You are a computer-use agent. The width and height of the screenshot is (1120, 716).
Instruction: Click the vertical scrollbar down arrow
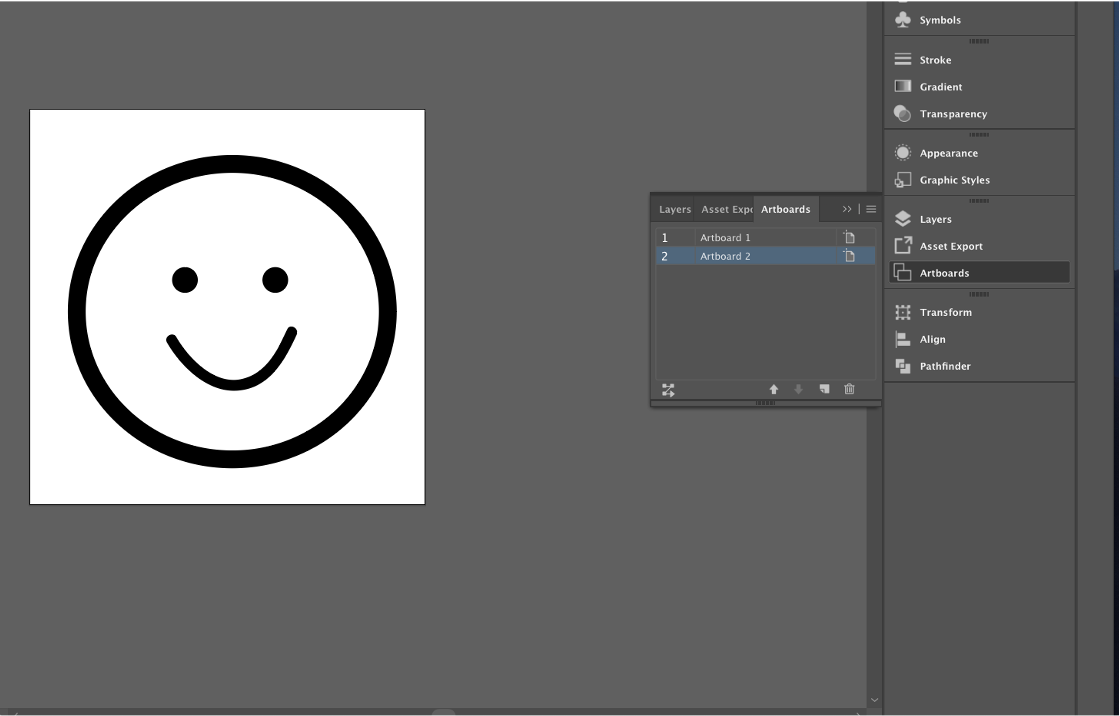coord(874,700)
